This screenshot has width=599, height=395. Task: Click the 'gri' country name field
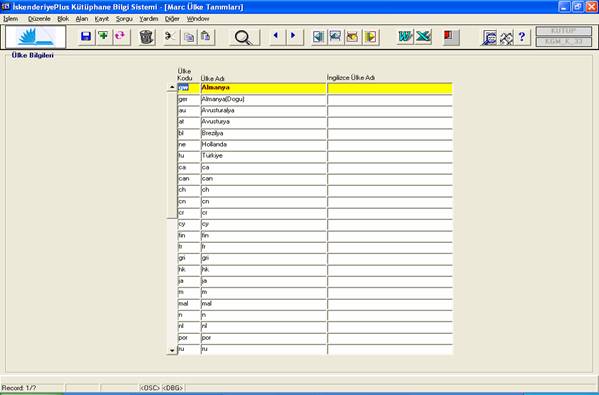[263, 258]
